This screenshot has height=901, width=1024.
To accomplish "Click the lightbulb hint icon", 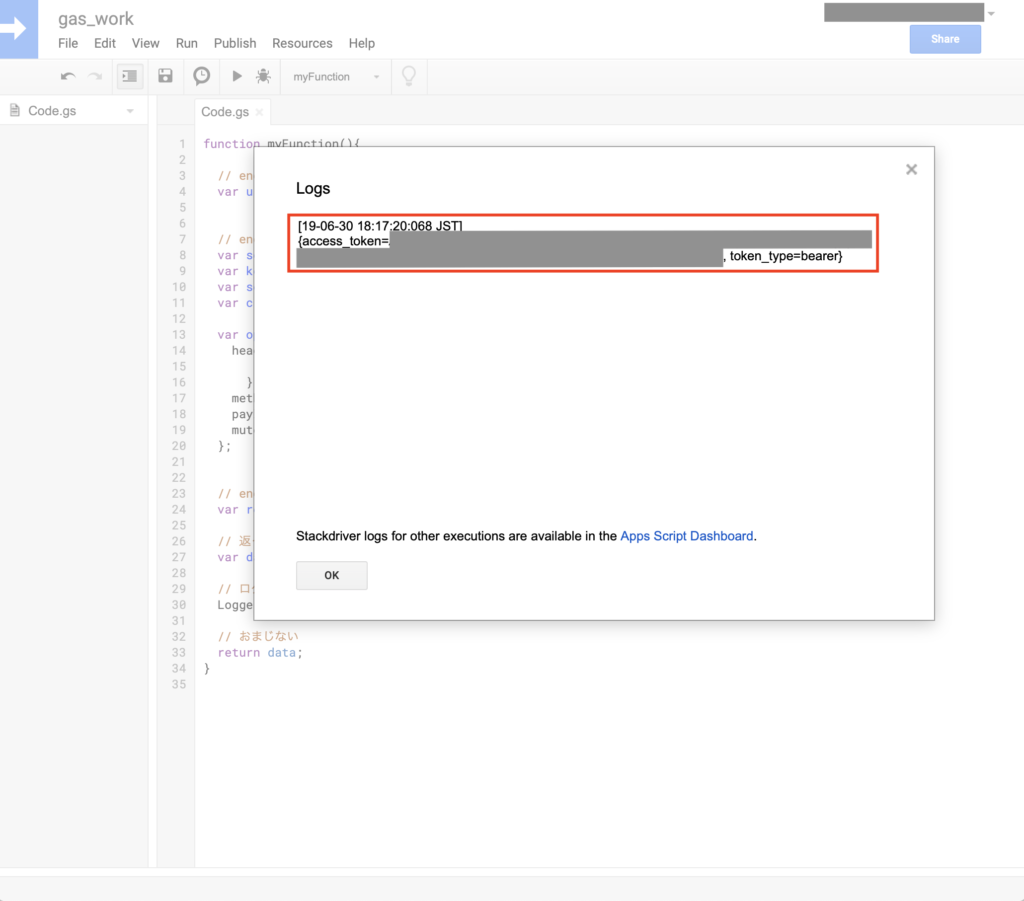I will 409,76.
